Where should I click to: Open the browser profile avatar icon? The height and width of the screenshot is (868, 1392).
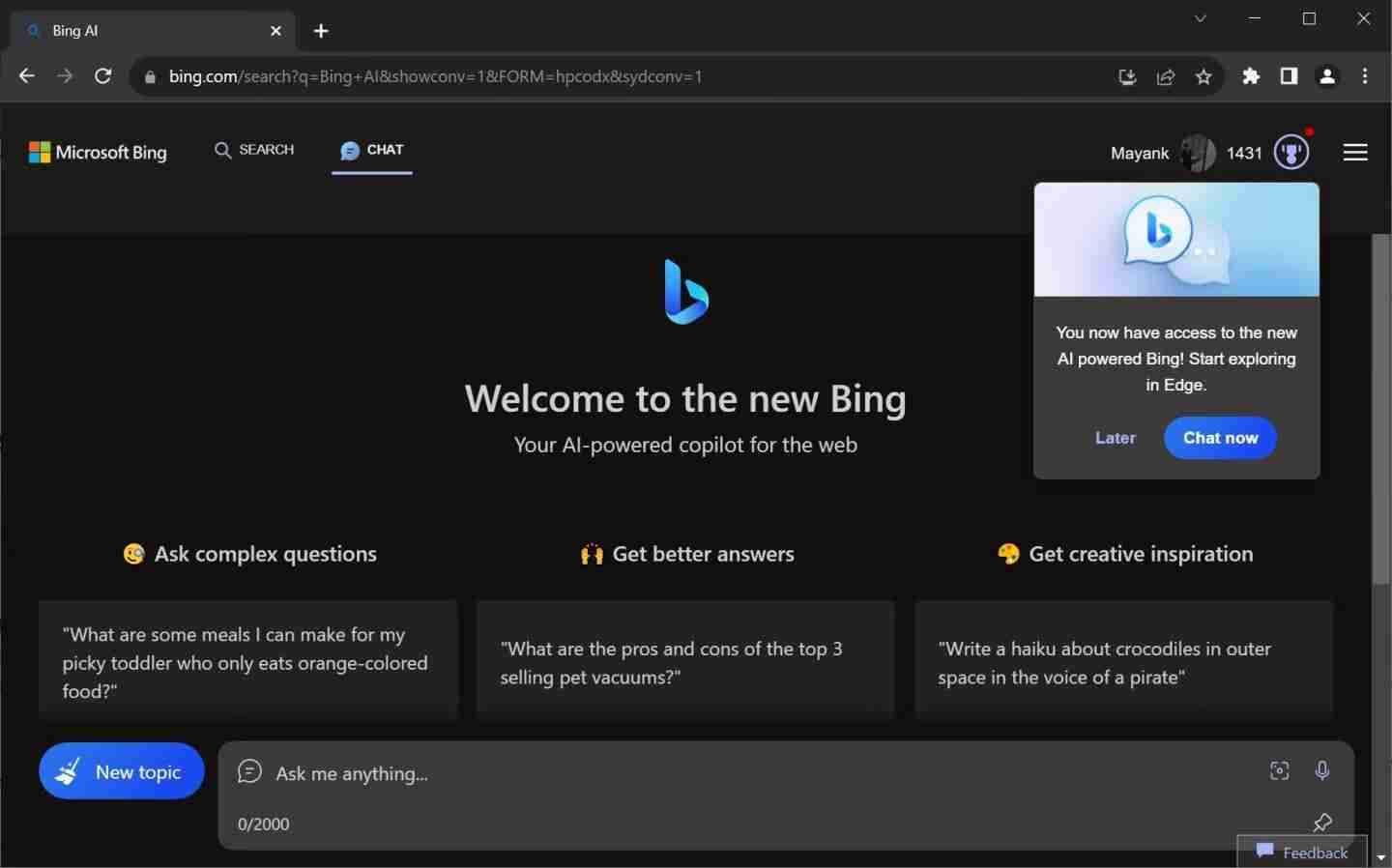tap(1326, 76)
